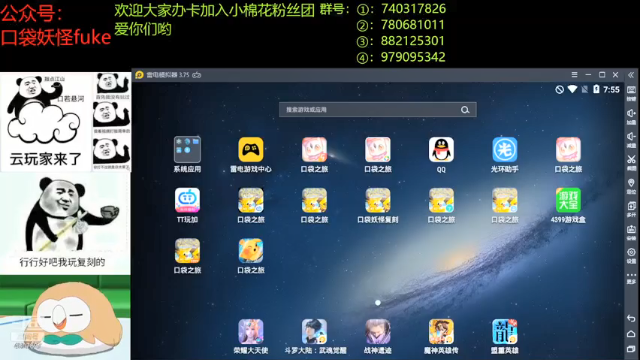Open 口袋之旅 icon immediately right of 口袋妖怪复刻
Image resolution: width=640 pixels, height=360 pixels.
point(441,200)
